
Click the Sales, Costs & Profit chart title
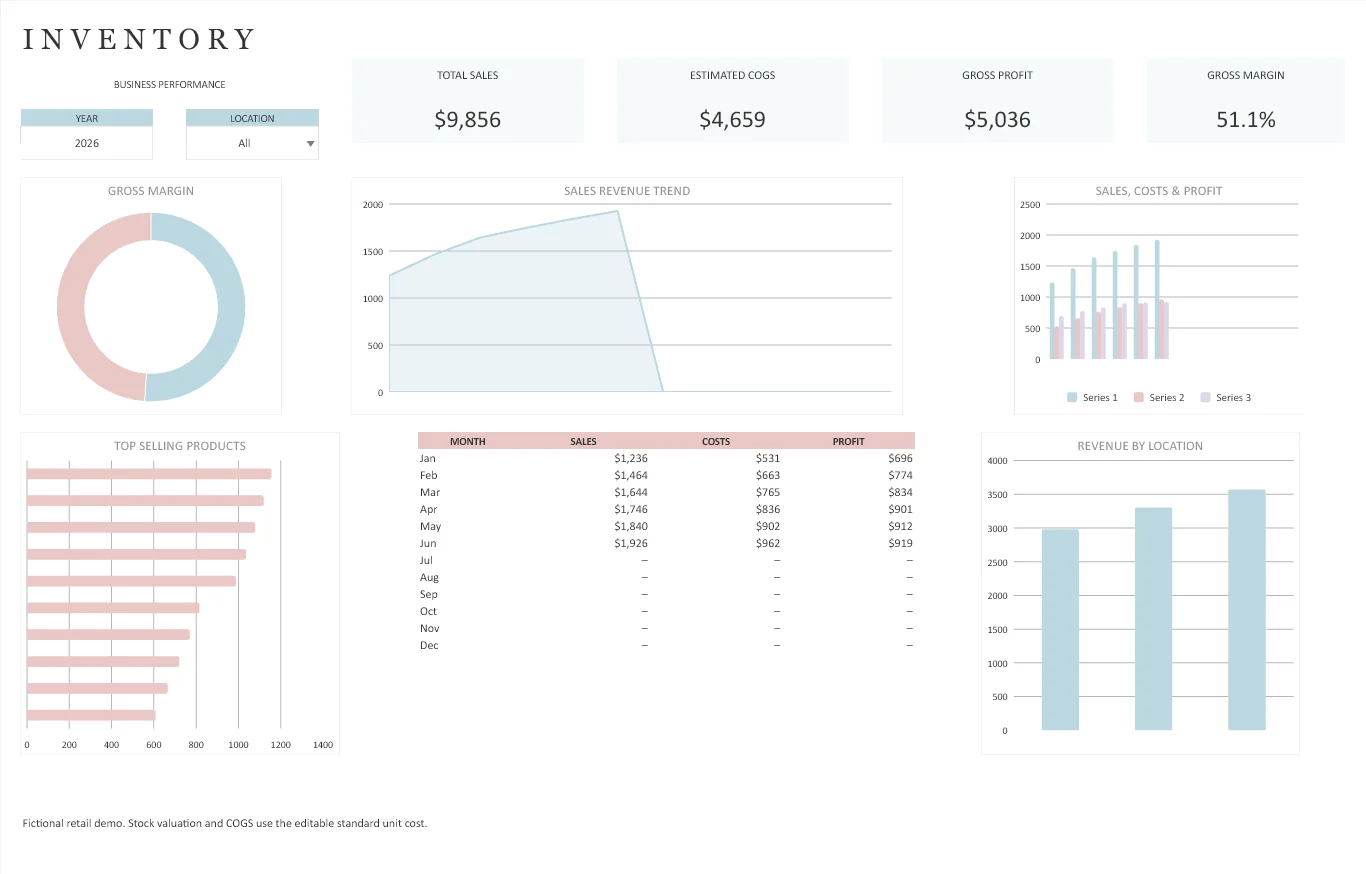point(1159,191)
